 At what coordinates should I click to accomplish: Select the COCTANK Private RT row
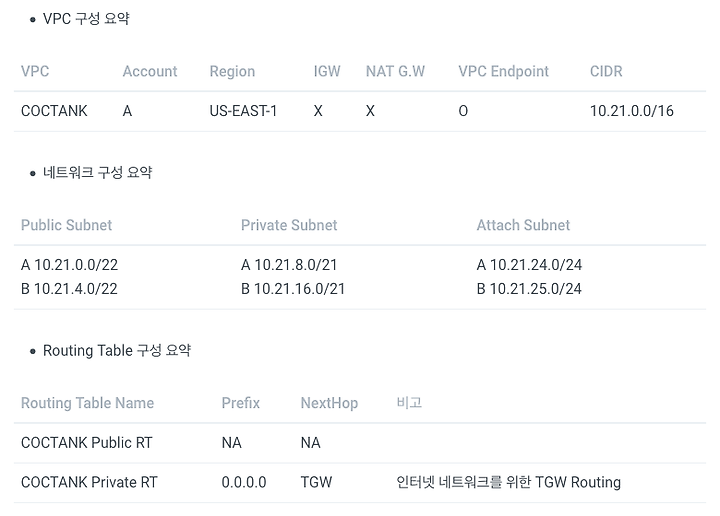(89, 482)
